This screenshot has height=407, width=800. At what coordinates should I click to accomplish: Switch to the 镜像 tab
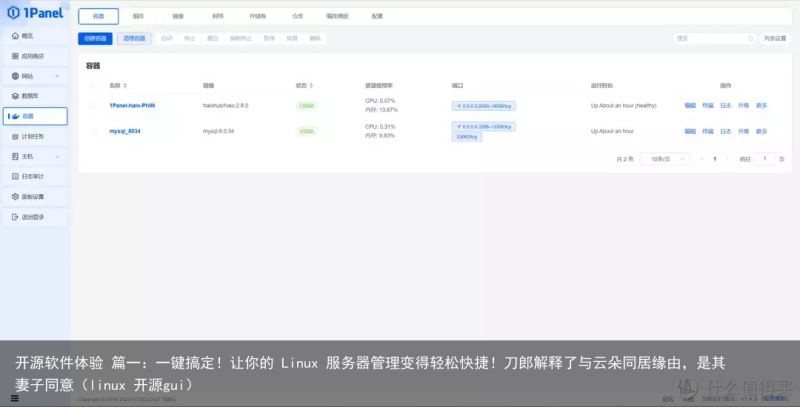click(178, 16)
